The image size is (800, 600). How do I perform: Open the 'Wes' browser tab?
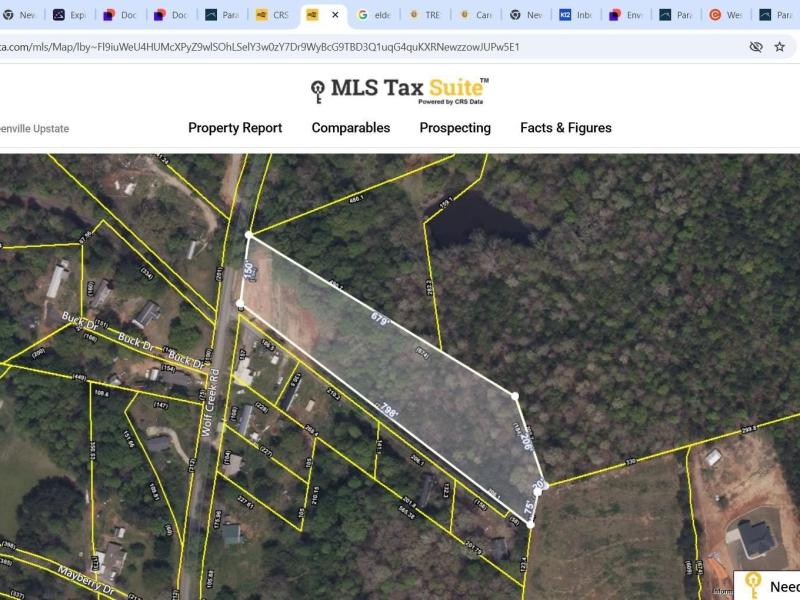point(725,15)
